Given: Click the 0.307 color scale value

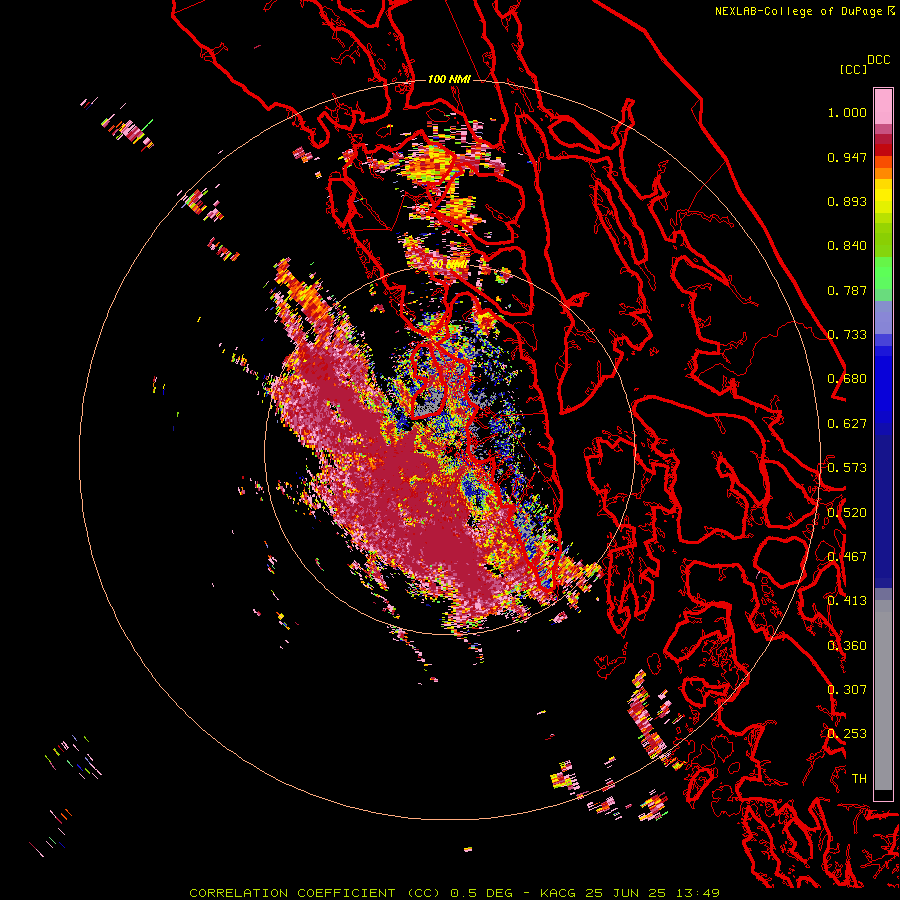Looking at the screenshot, I should point(847,690).
